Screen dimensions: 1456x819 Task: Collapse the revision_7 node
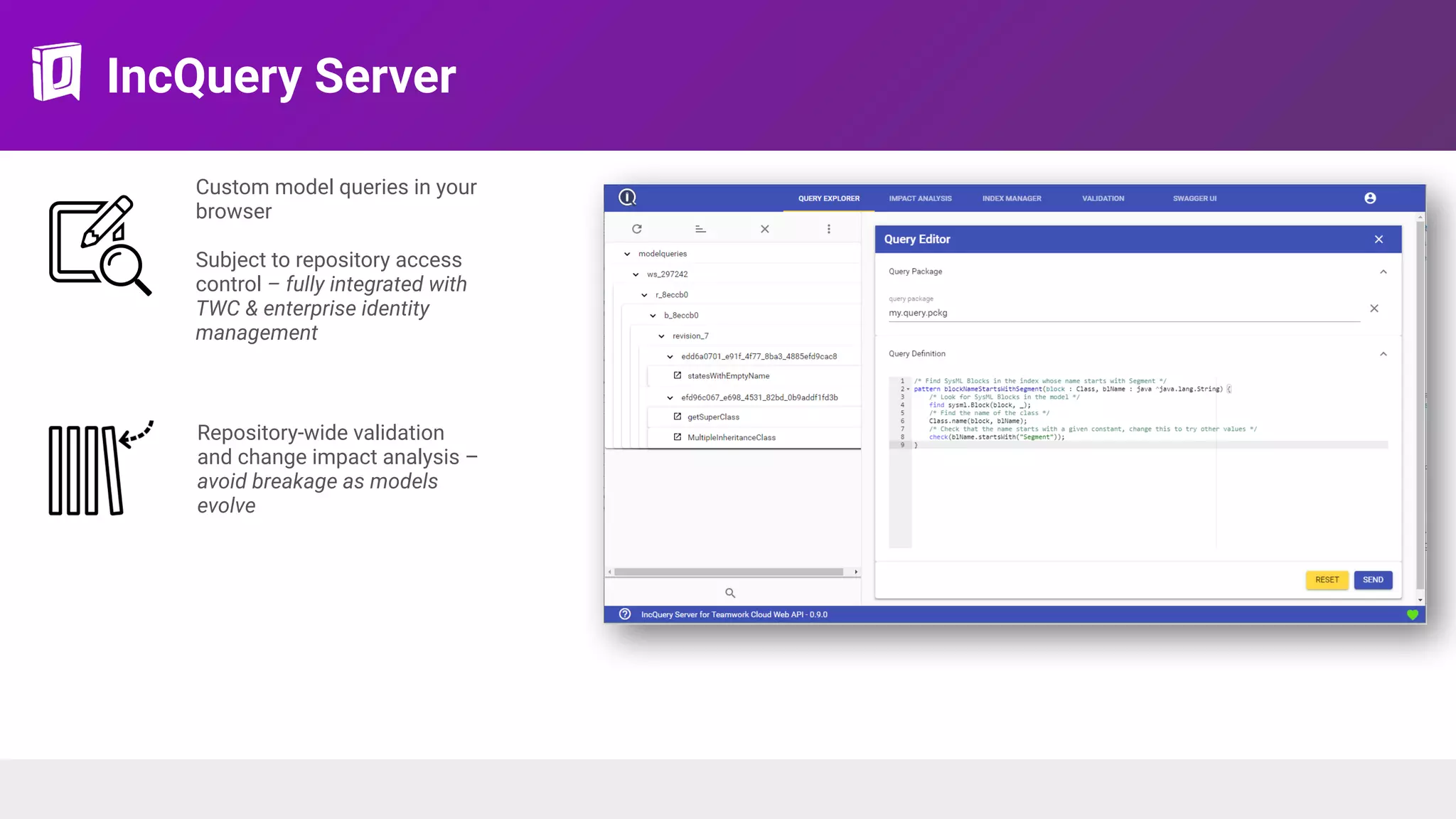661,336
